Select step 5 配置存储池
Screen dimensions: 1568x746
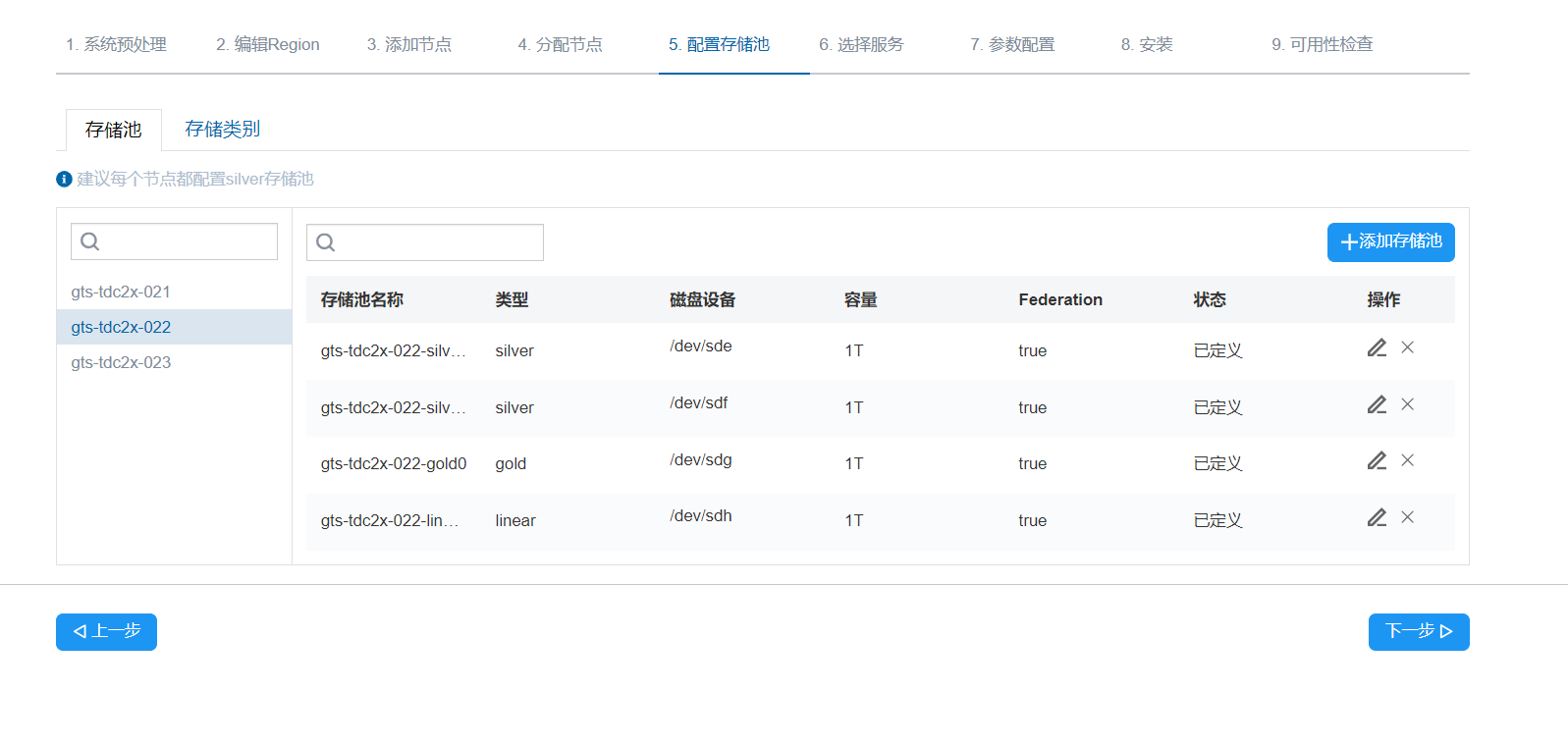coord(719,44)
